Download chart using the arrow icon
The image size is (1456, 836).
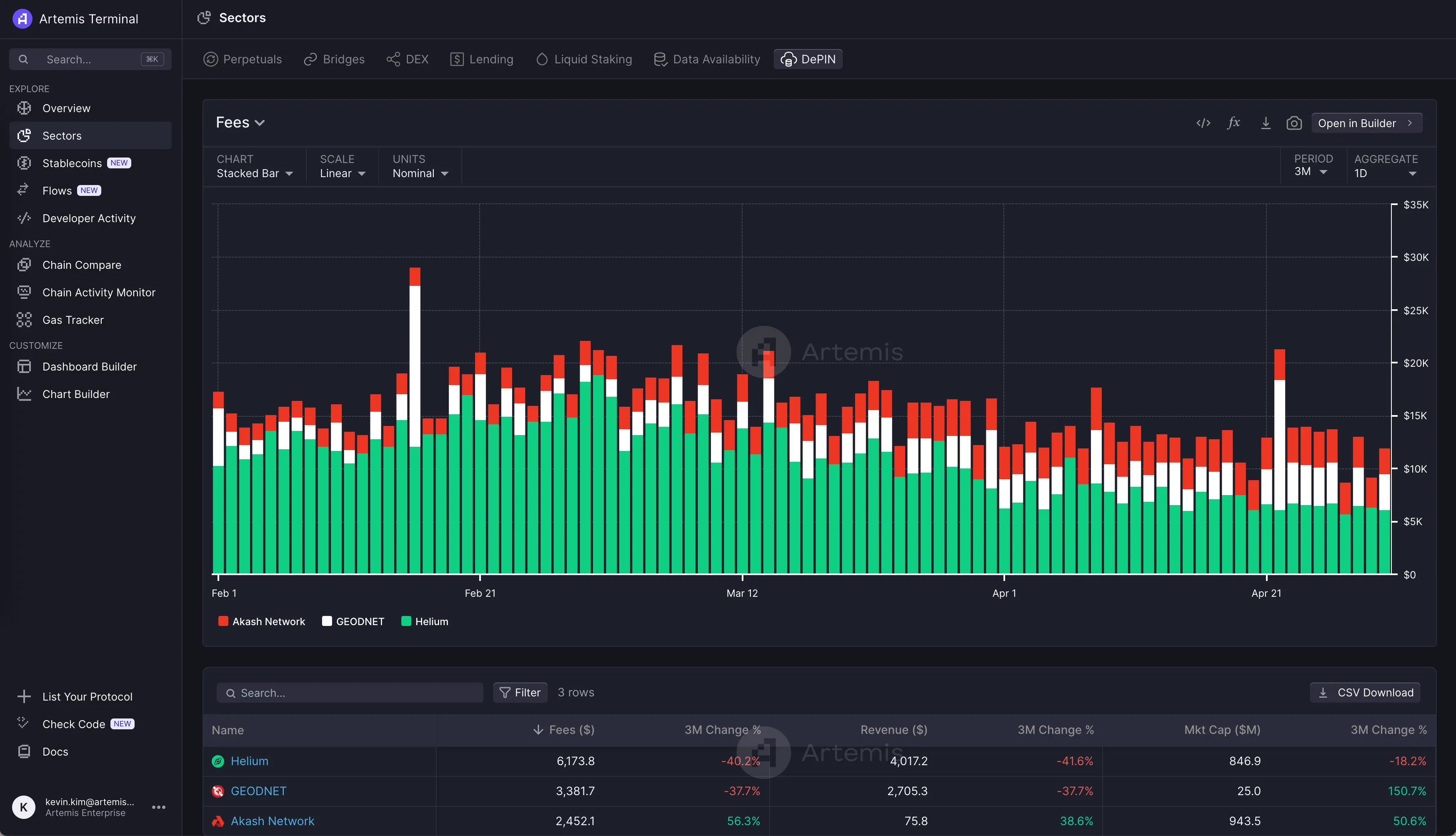(1266, 123)
